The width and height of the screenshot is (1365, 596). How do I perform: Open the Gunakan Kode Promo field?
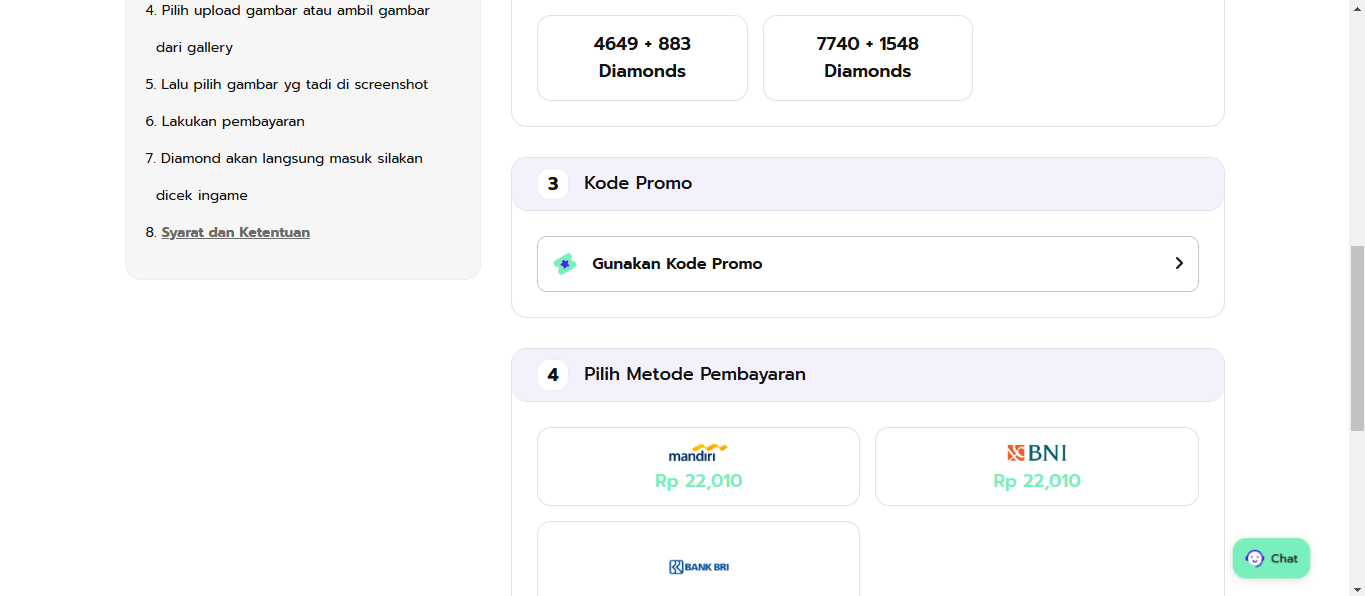(868, 264)
